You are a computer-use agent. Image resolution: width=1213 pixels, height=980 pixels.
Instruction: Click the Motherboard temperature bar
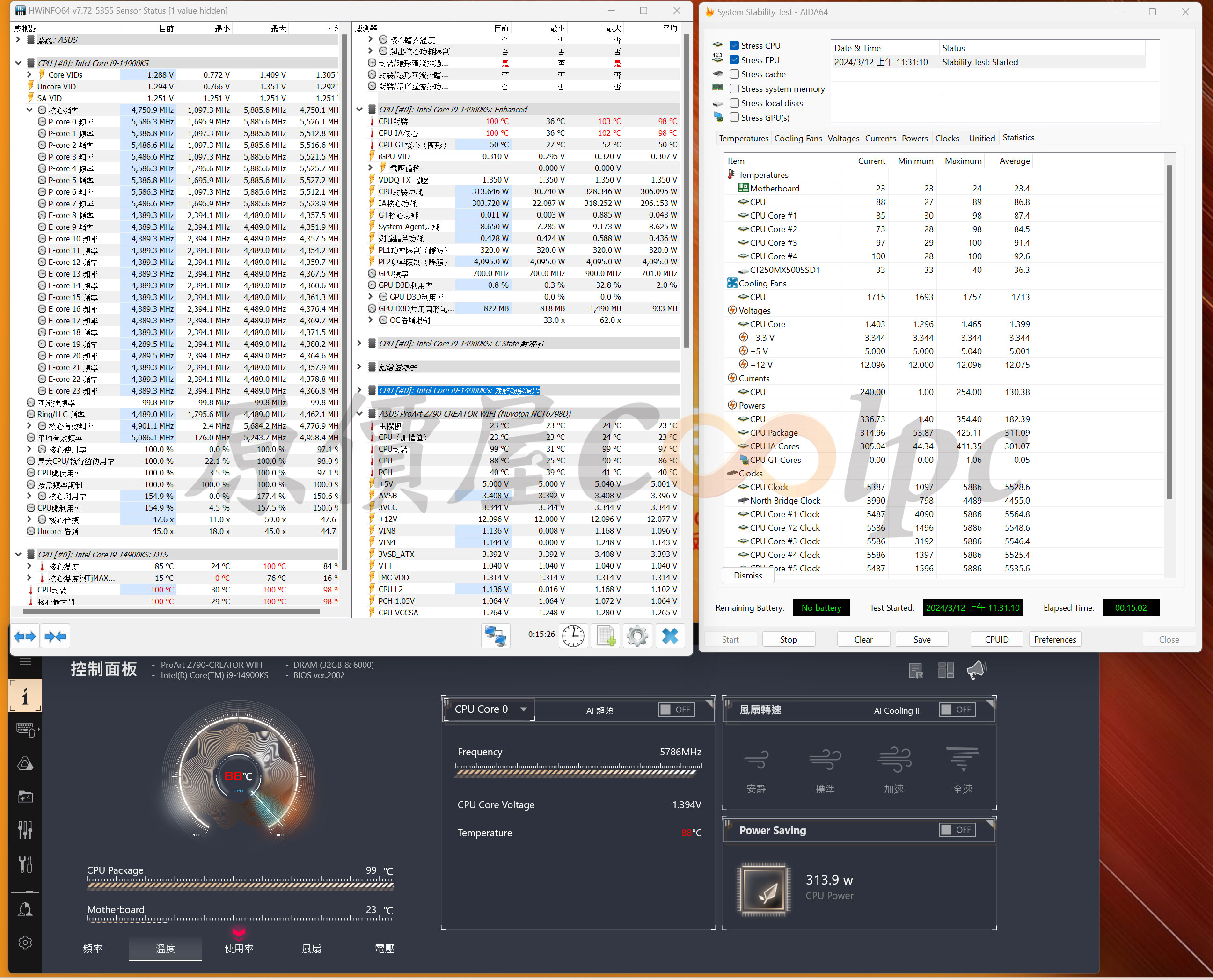pos(241,919)
